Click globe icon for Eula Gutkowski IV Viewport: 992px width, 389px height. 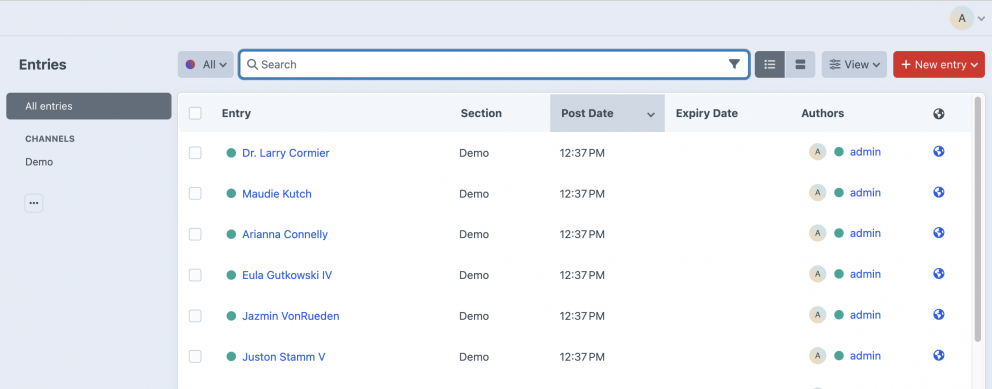[939, 274]
